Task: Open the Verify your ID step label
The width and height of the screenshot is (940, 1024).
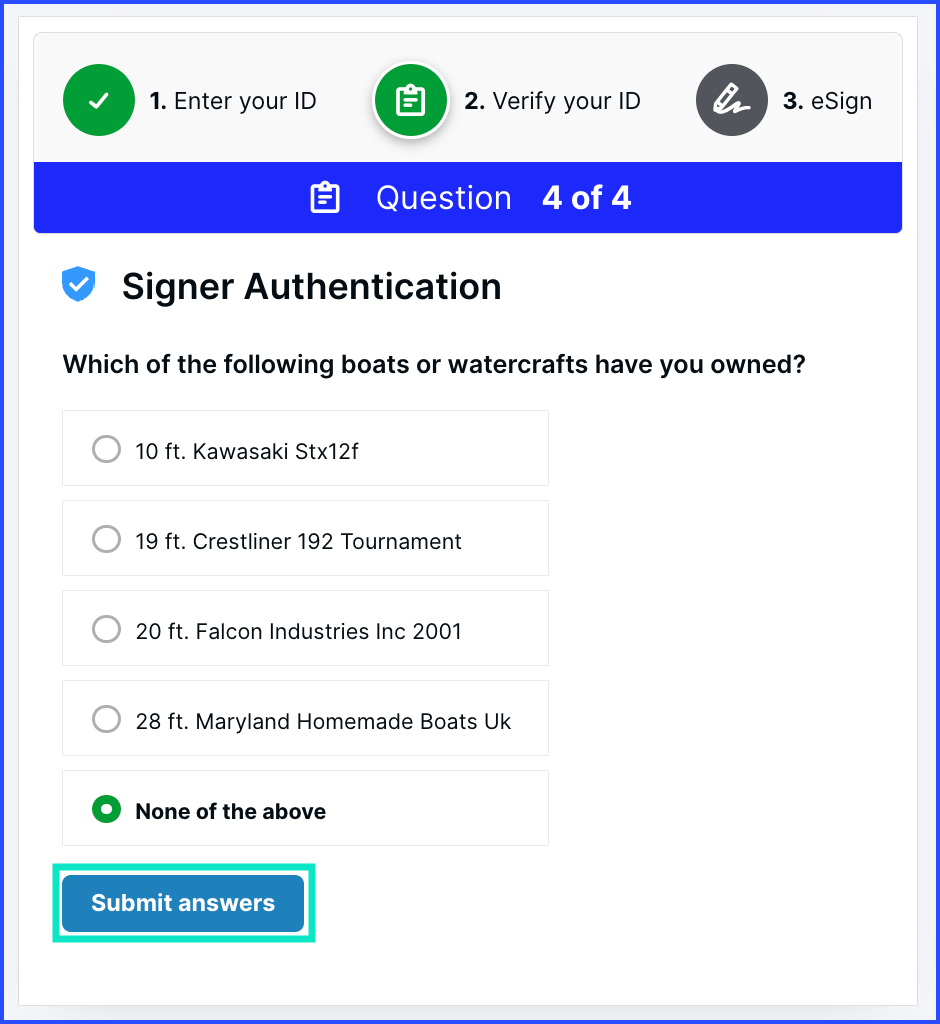Action: [x=552, y=101]
